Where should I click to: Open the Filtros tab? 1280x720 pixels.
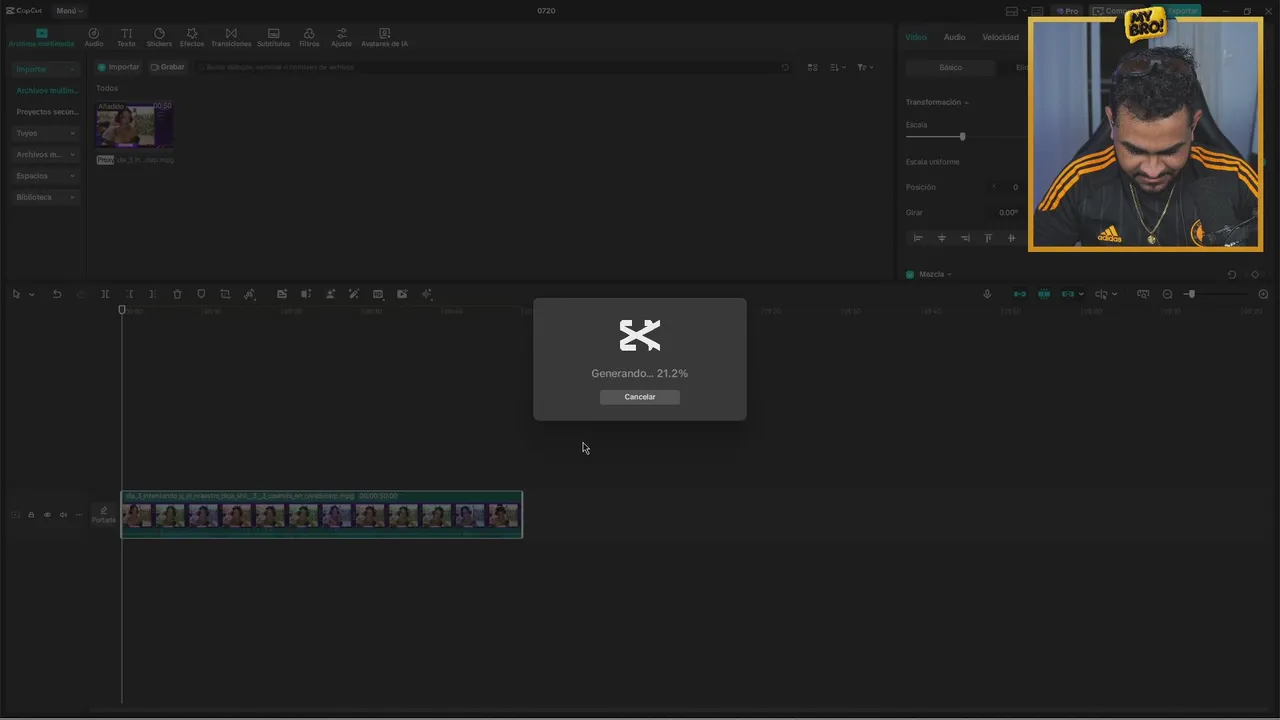309,38
